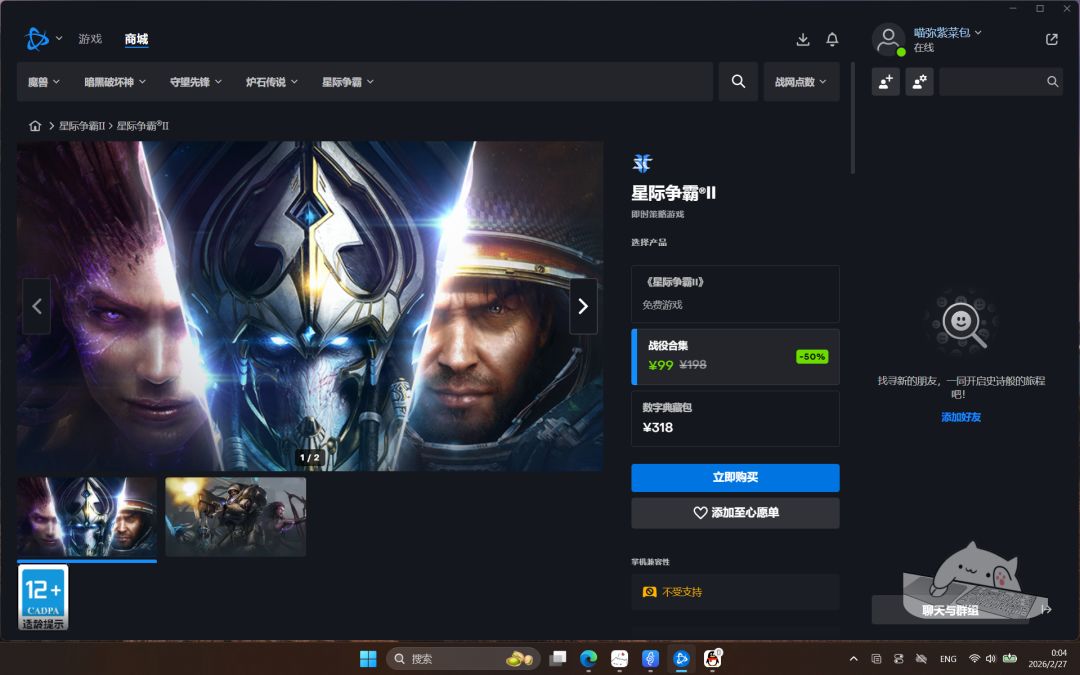This screenshot has height=675, width=1080.
Task: Click the user profile avatar
Action: [889, 39]
